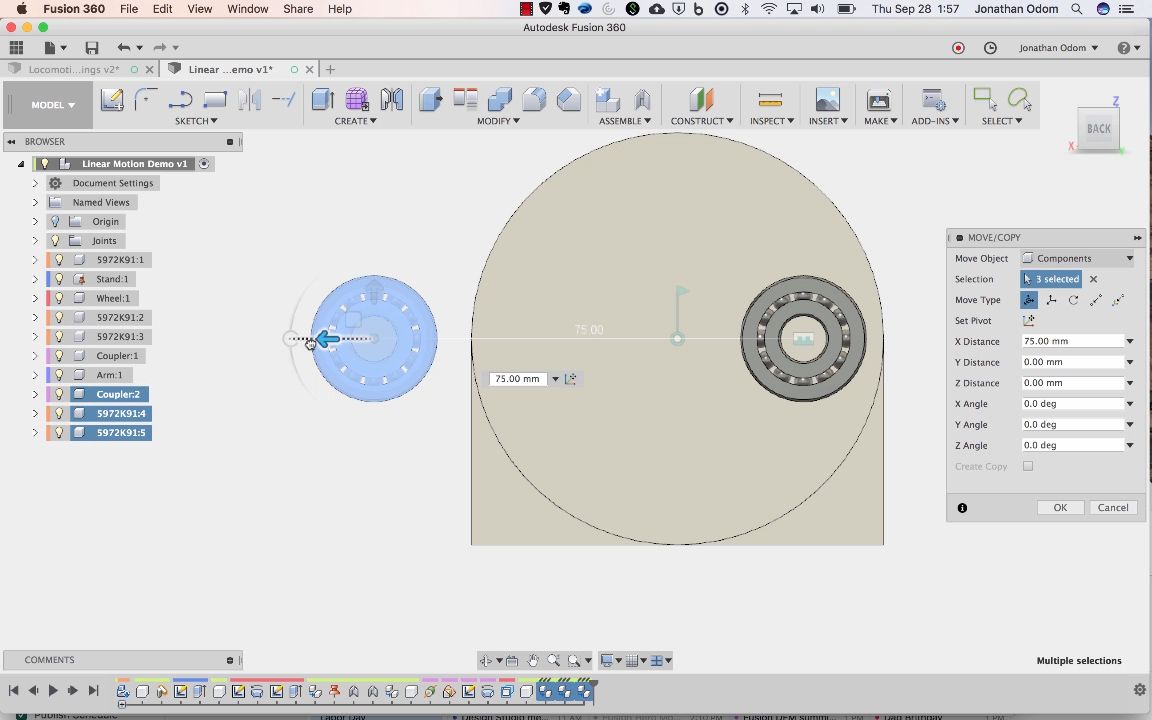Screen dimensions: 1152x720
Task: Switch to the Locomoti...ings v2 tab
Action: click(74, 70)
